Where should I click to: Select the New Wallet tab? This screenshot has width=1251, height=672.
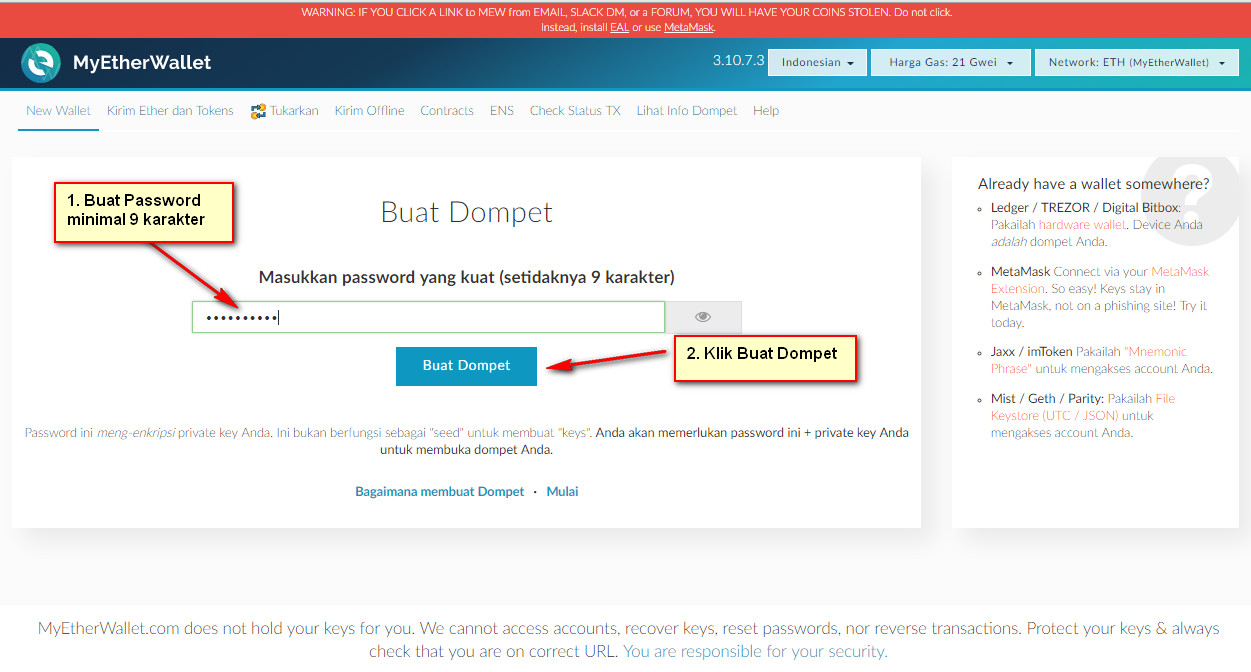58,111
